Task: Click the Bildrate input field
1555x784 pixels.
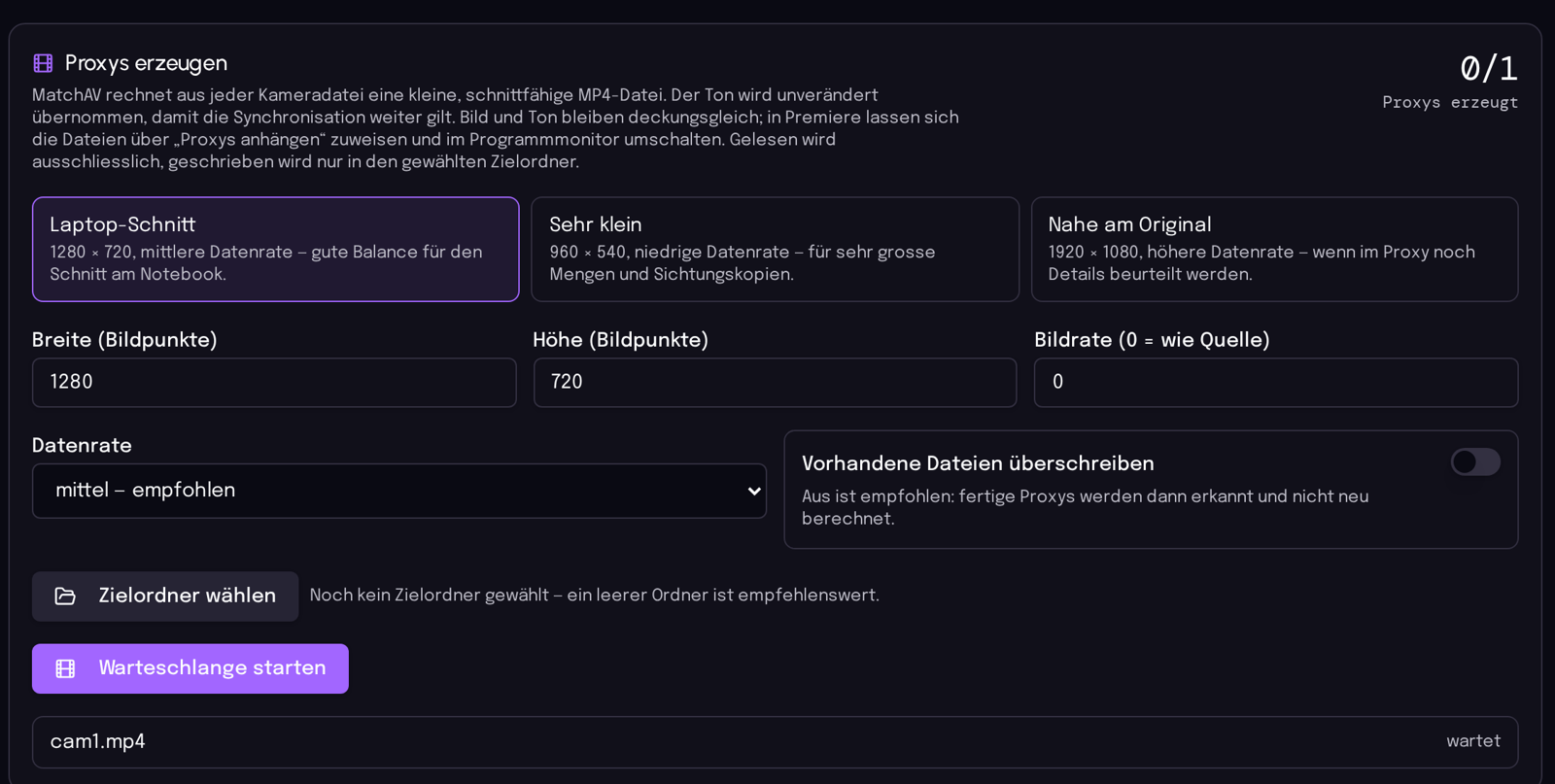Action: point(1276,382)
